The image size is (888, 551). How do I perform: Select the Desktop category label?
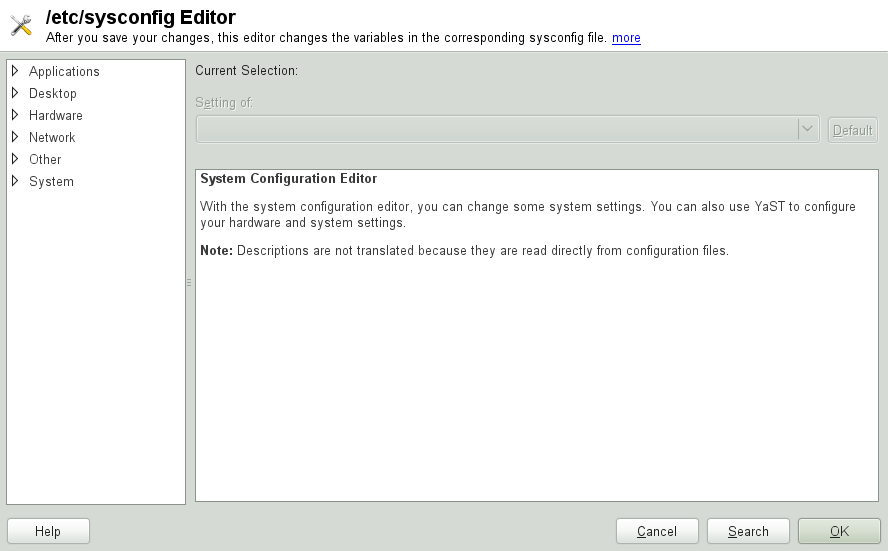(53, 93)
